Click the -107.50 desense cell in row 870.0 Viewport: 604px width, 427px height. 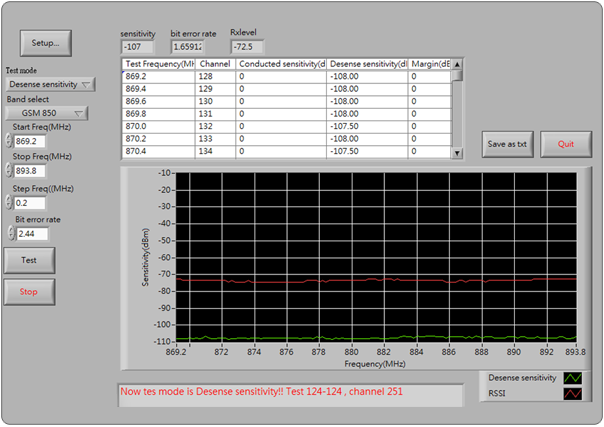click(367, 126)
